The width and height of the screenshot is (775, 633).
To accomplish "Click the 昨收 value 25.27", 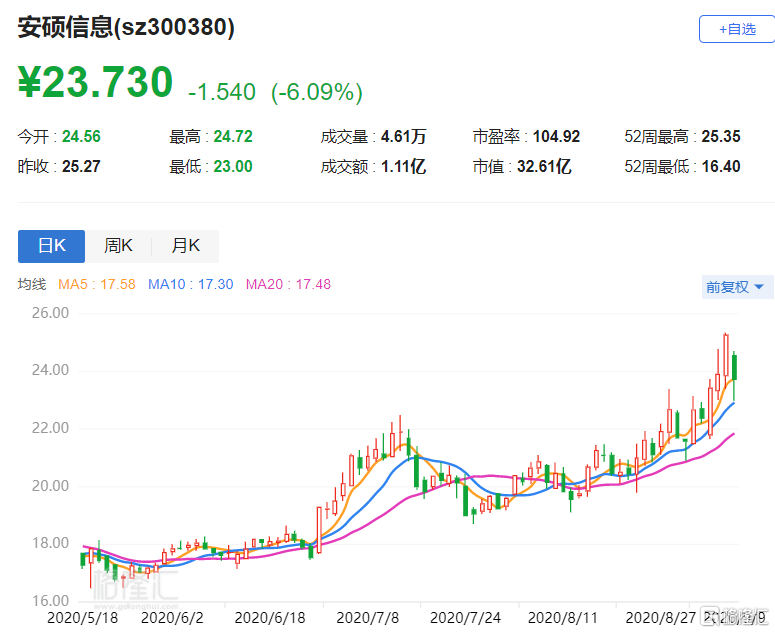I will tap(81, 167).
